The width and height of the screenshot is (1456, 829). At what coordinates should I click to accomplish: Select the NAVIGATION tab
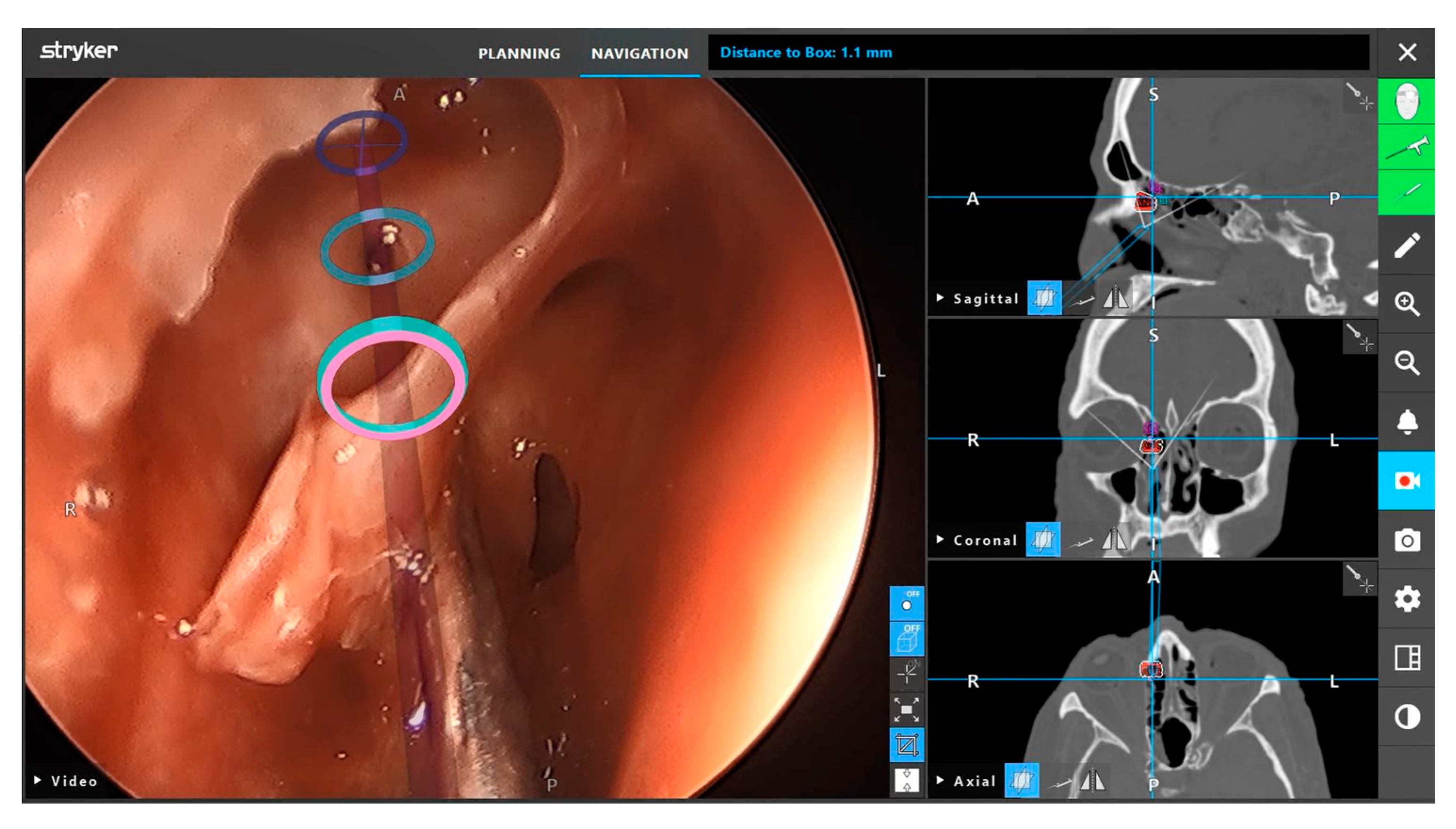[640, 54]
